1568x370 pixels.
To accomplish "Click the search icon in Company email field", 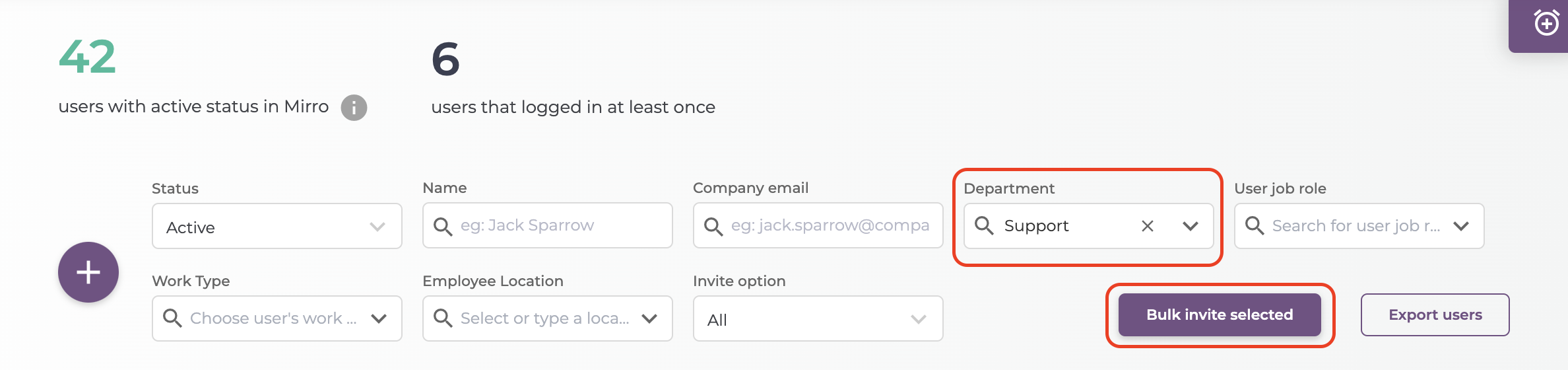I will click(x=713, y=226).
